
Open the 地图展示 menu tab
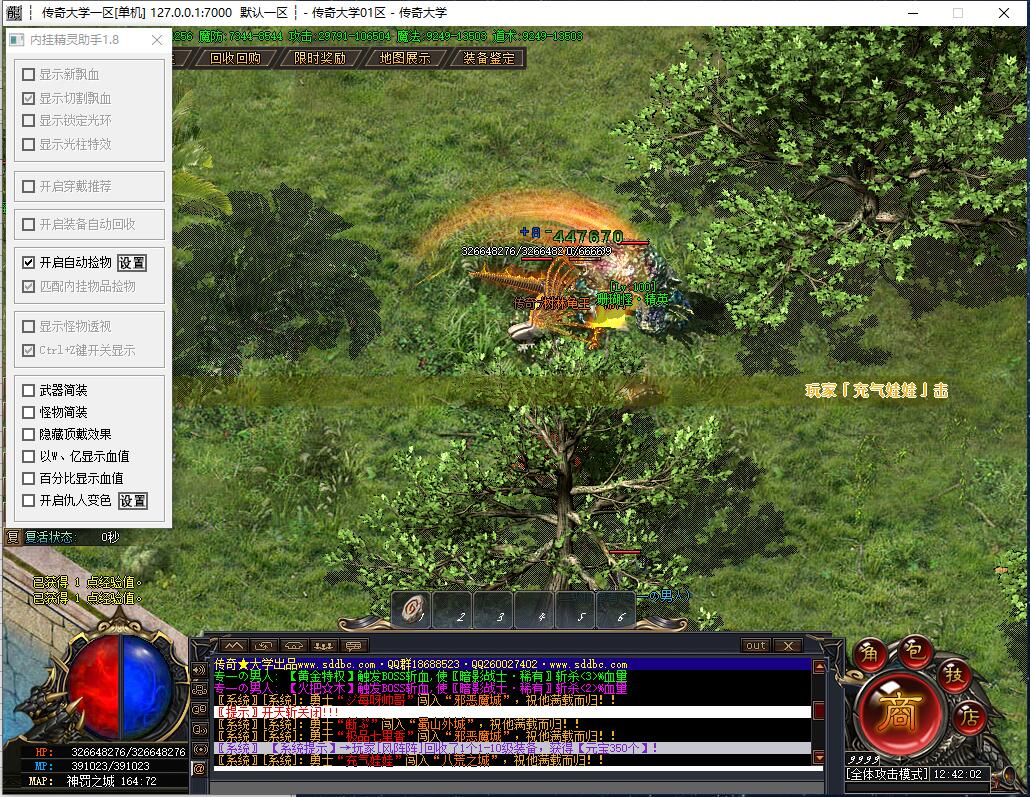(405, 58)
